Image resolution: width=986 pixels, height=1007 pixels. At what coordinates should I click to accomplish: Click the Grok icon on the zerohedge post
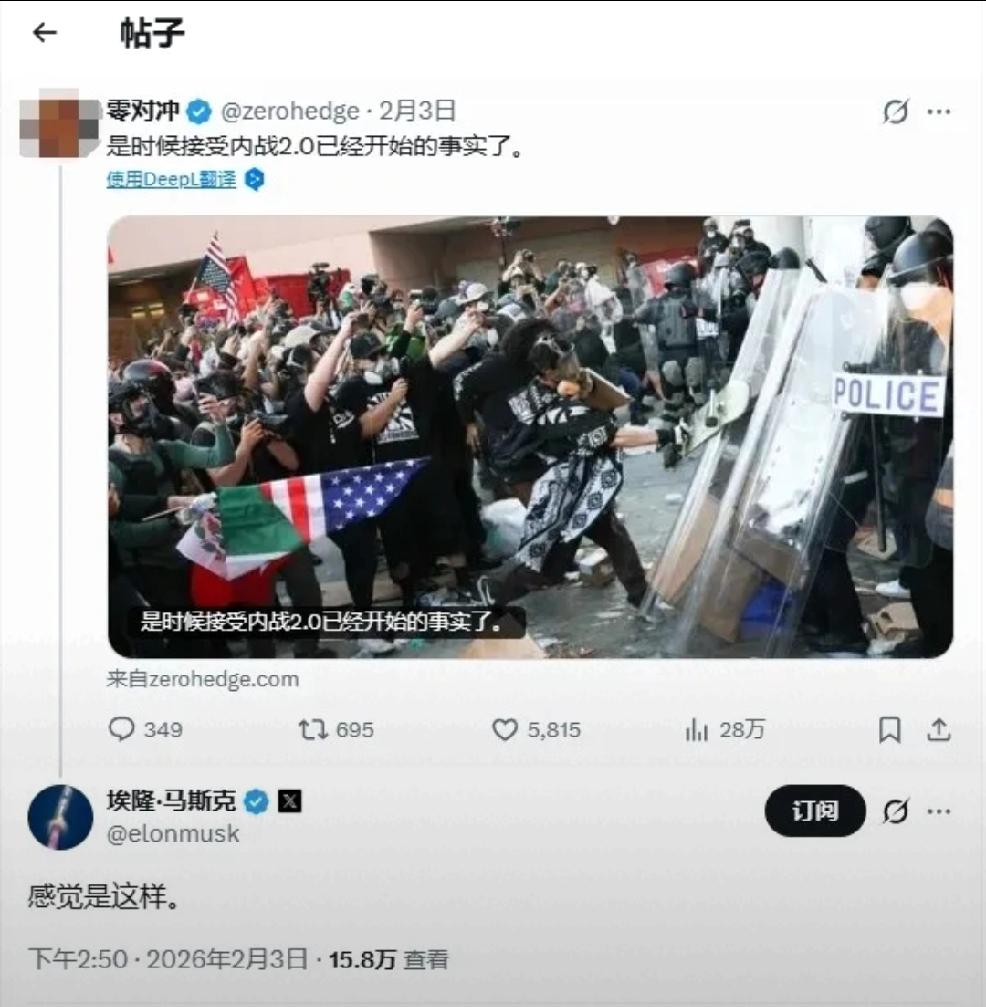coord(895,112)
